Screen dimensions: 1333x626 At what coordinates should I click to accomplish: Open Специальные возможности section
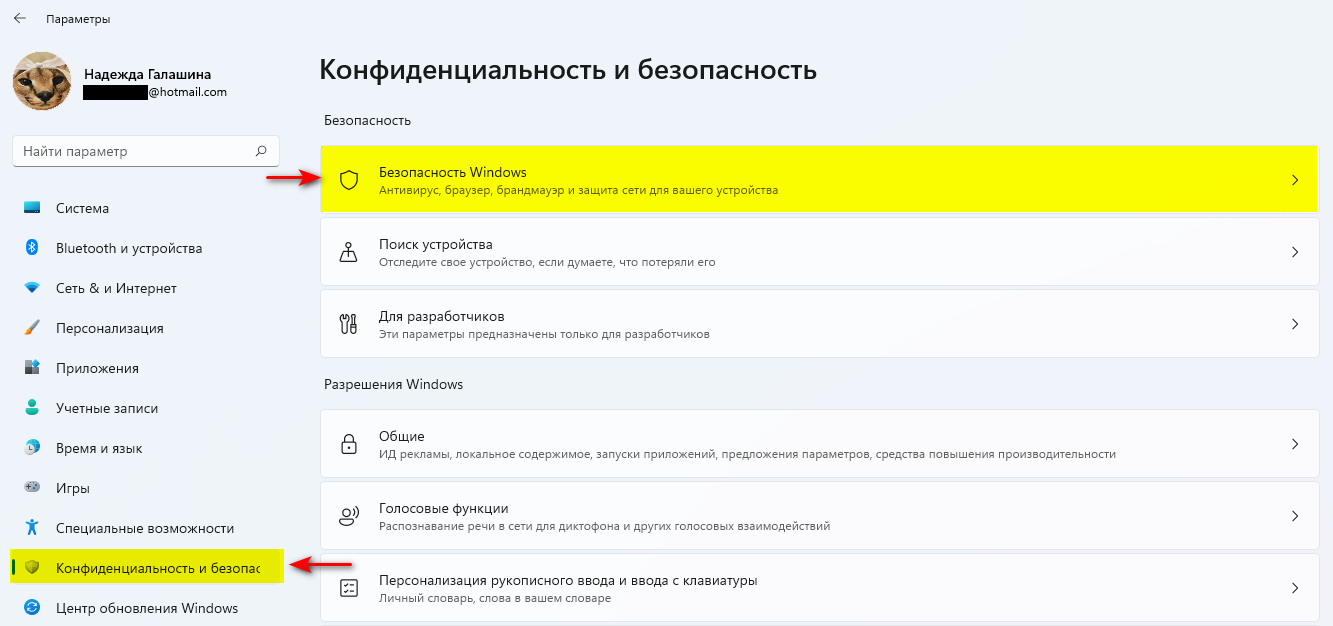pos(146,528)
